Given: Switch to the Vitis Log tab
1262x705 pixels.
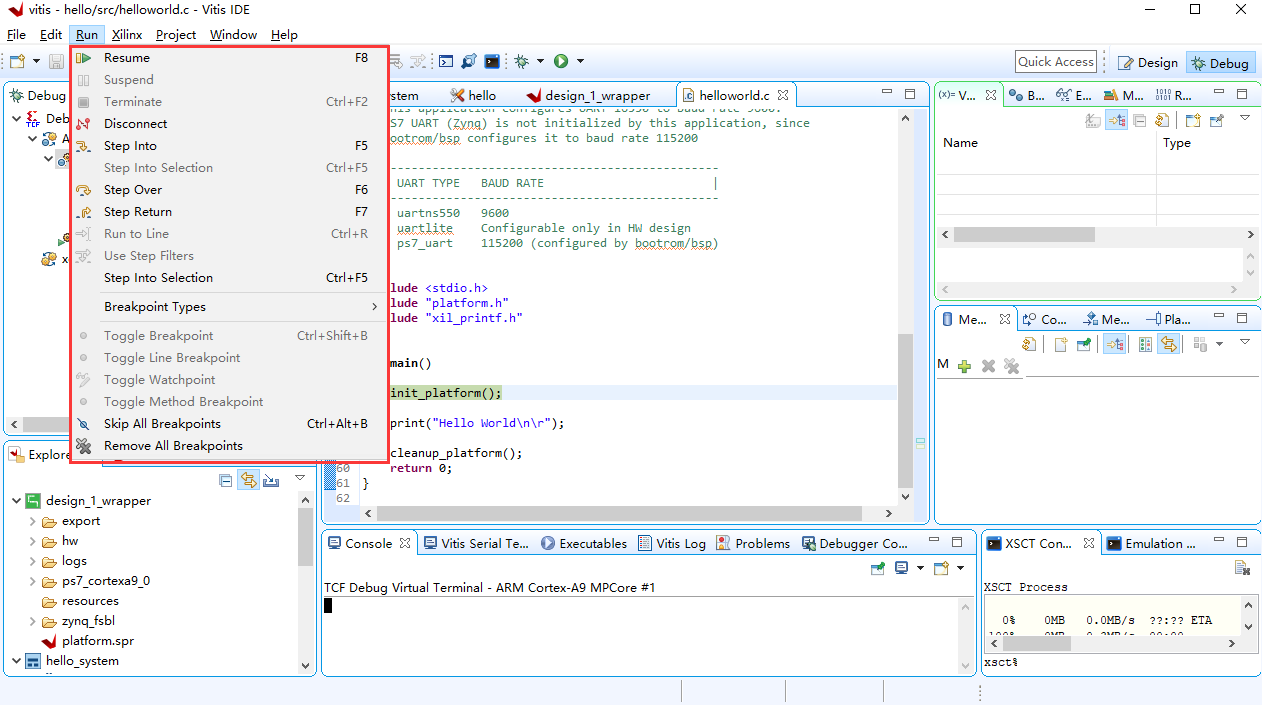Looking at the screenshot, I should 672,544.
